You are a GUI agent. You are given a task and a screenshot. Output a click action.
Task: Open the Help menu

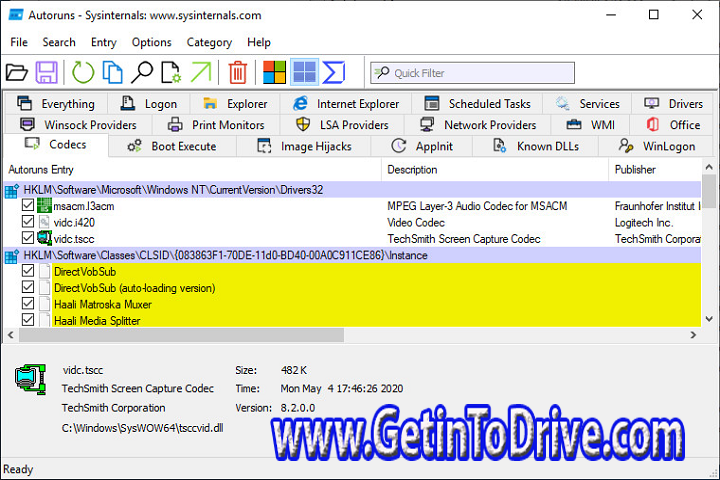coord(259,42)
